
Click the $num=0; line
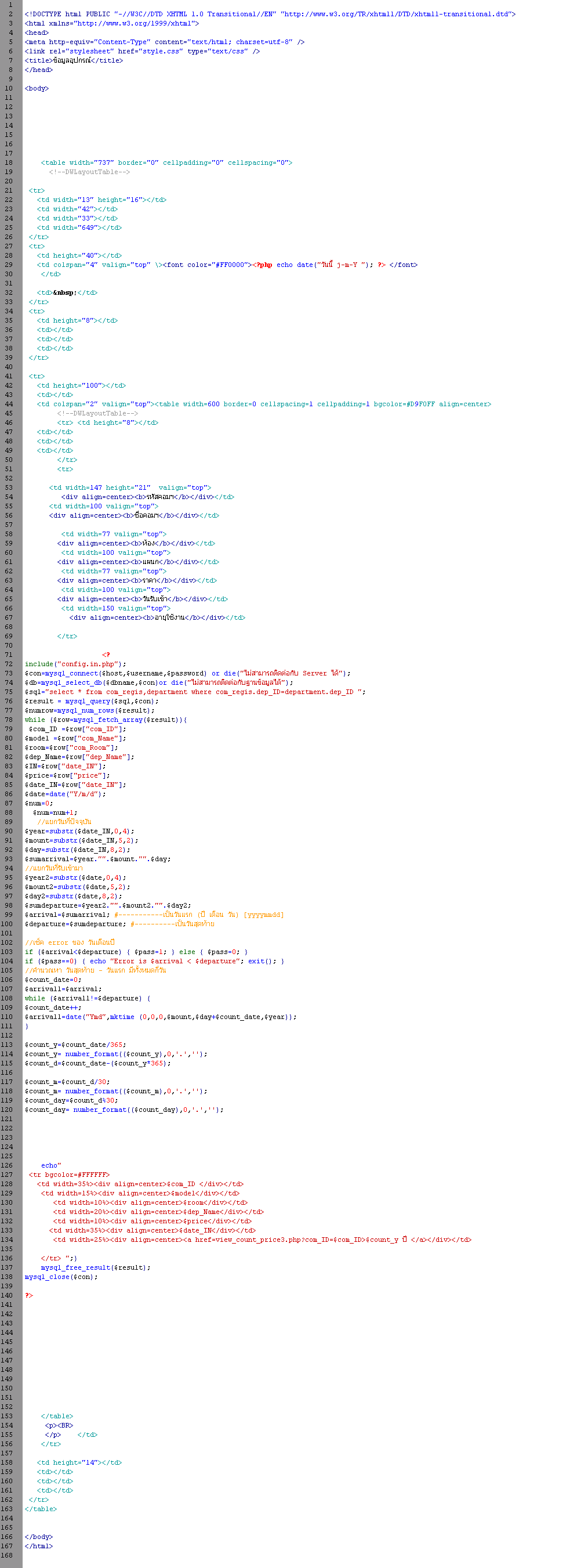coord(39,803)
